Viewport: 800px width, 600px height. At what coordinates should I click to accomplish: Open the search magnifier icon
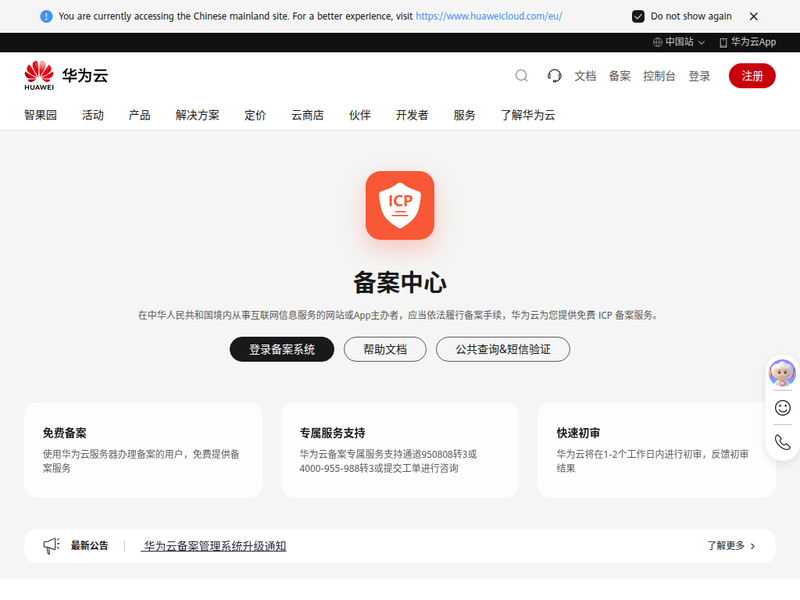pyautogui.click(x=521, y=76)
